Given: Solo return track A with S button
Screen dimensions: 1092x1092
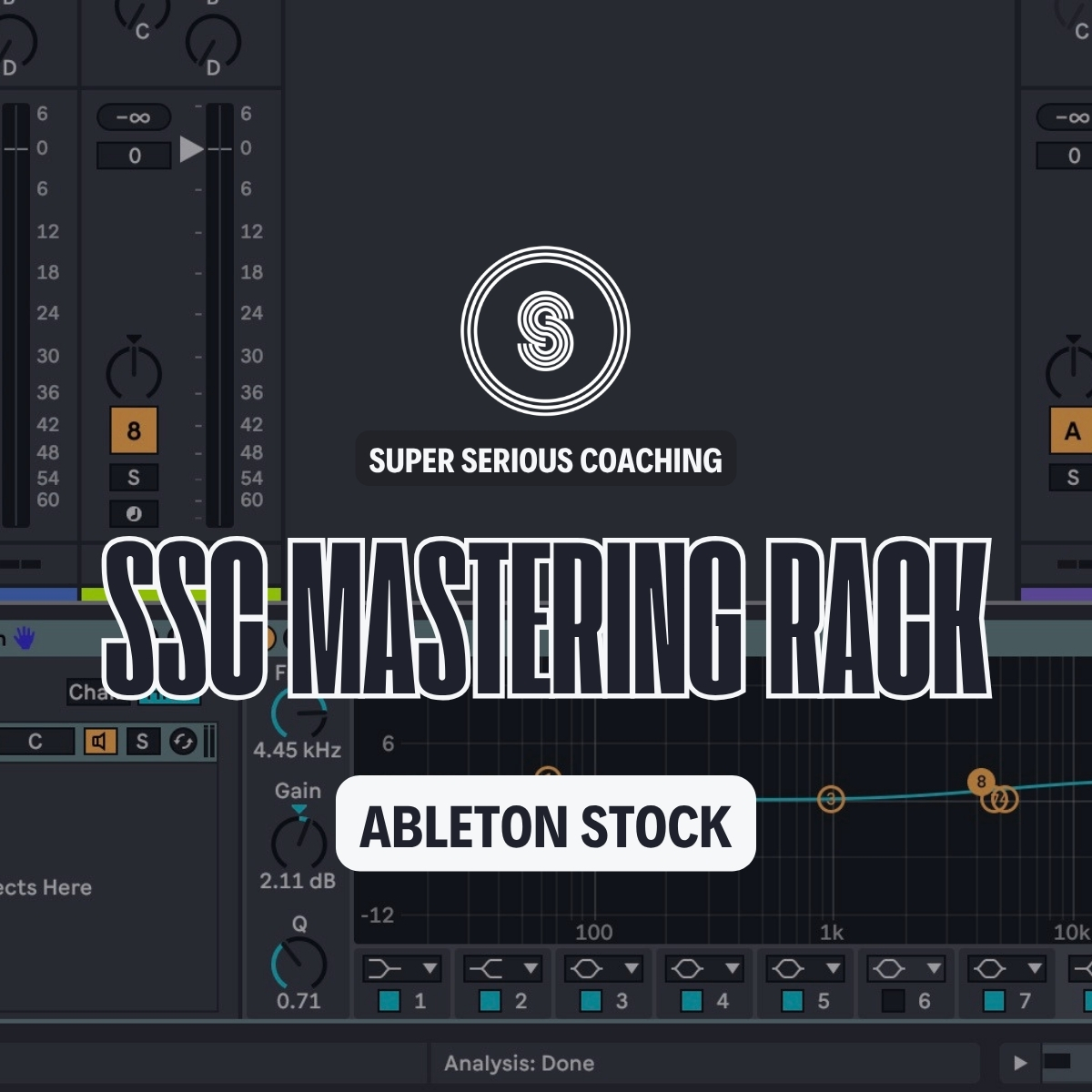Looking at the screenshot, I should pos(1072,477).
